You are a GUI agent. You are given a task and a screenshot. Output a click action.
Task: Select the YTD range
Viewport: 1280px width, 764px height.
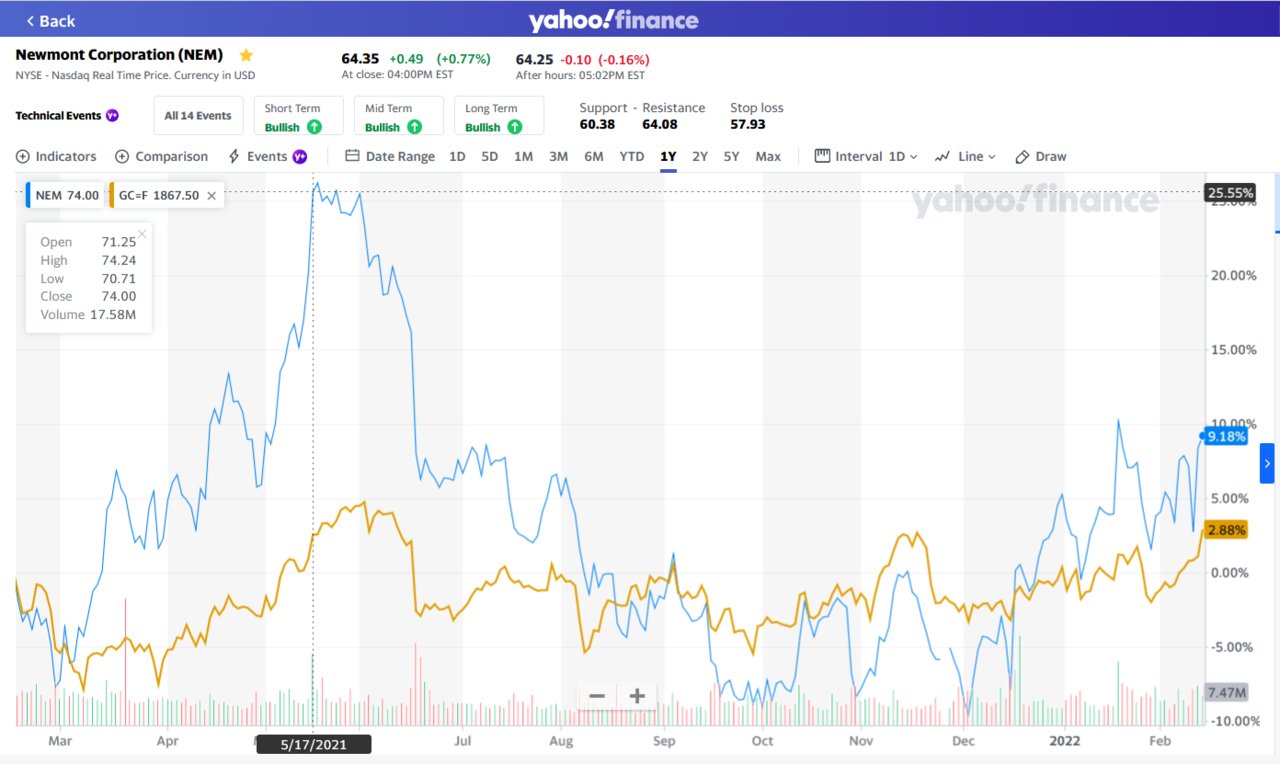(x=632, y=156)
